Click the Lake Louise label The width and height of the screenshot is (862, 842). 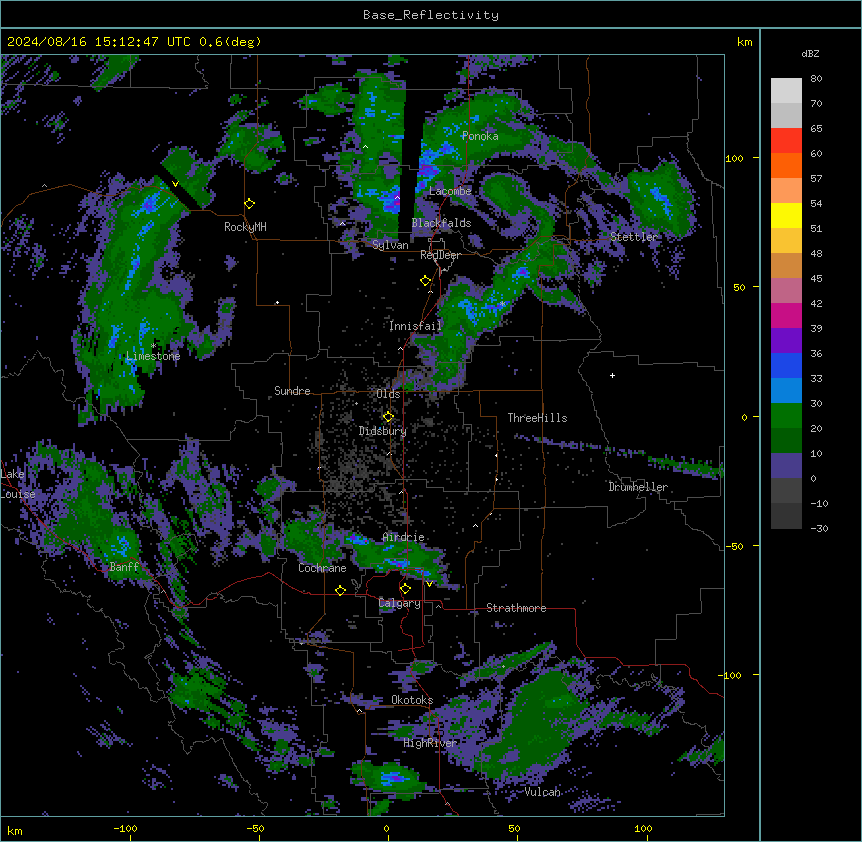coord(16,484)
